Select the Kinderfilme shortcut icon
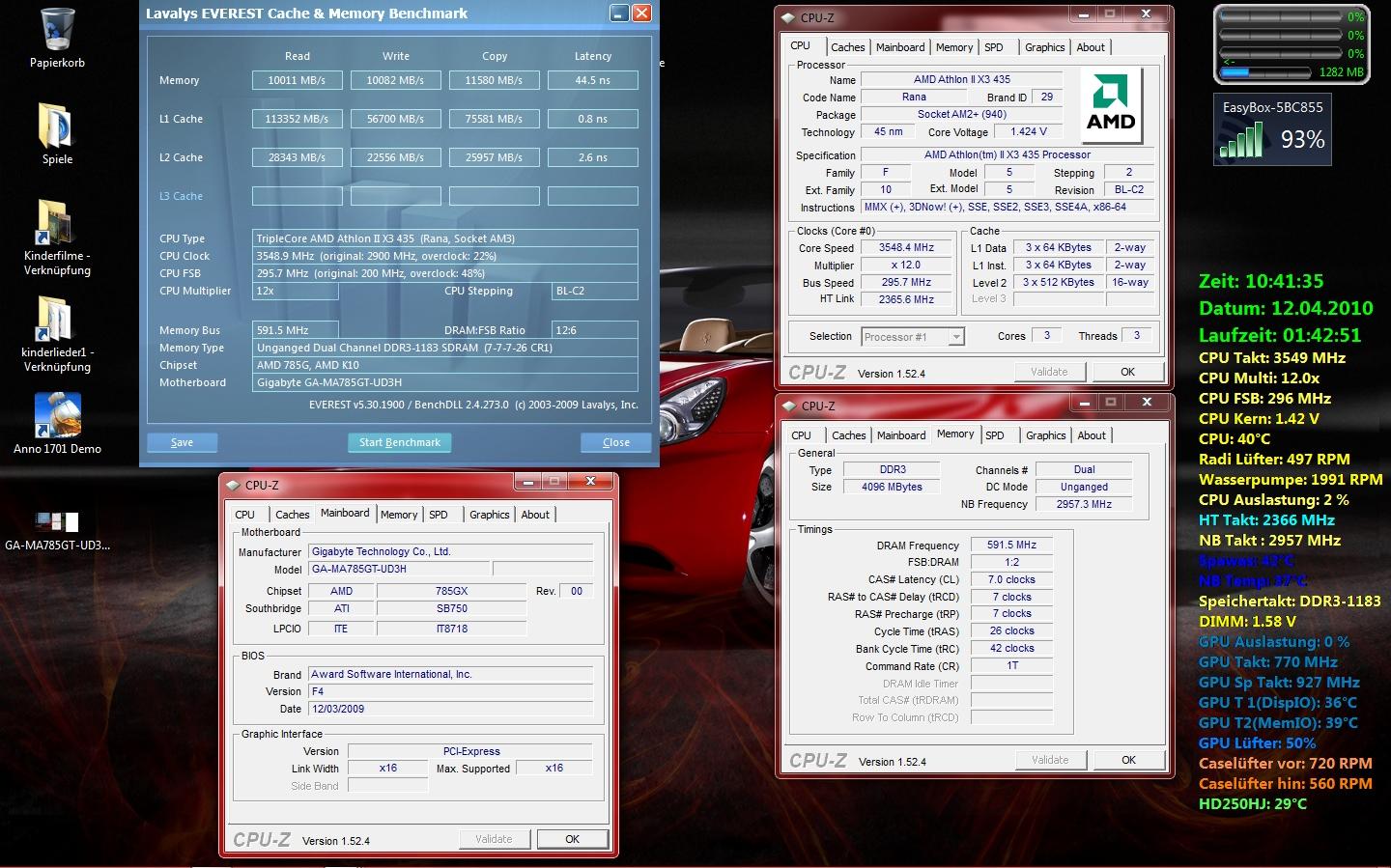1391x868 pixels. [x=56, y=222]
